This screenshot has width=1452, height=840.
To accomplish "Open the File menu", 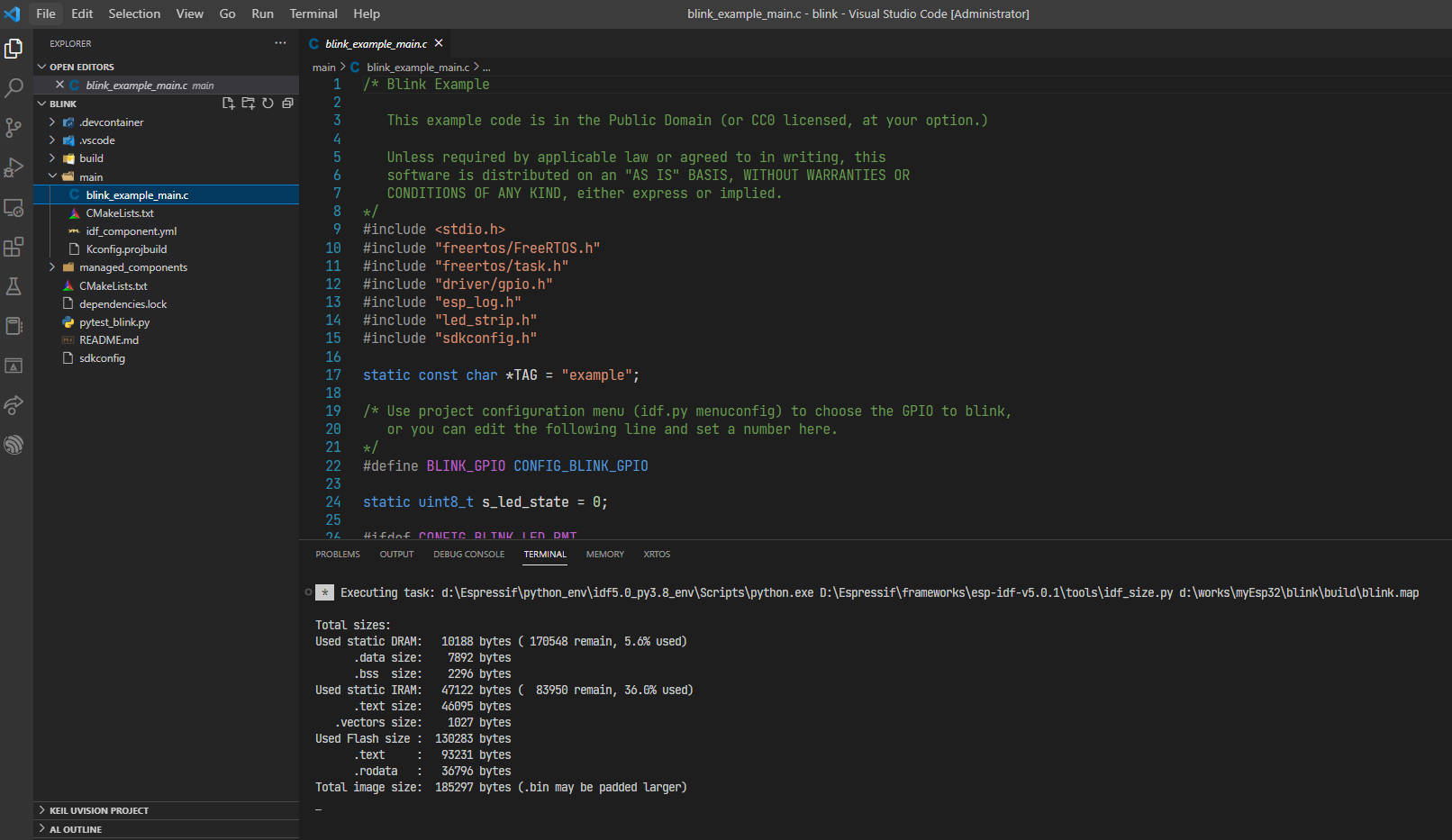I will [x=46, y=14].
